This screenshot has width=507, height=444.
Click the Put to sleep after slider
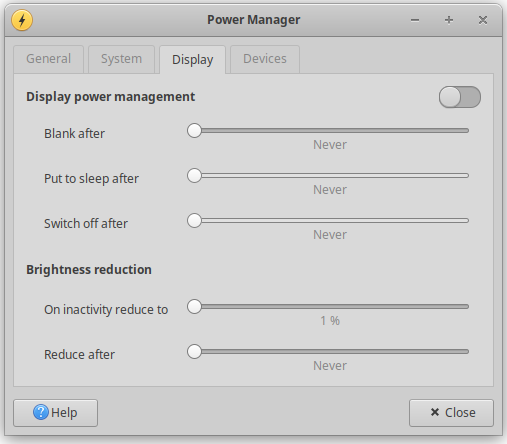pos(328,176)
